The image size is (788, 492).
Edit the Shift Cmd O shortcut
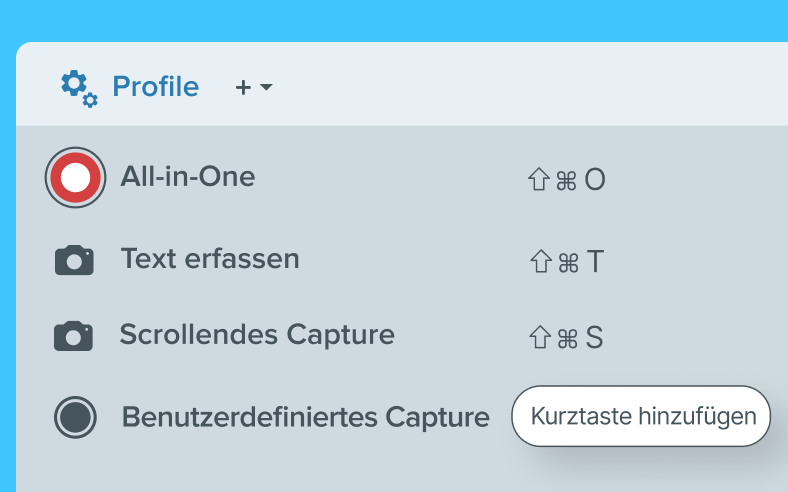click(566, 179)
